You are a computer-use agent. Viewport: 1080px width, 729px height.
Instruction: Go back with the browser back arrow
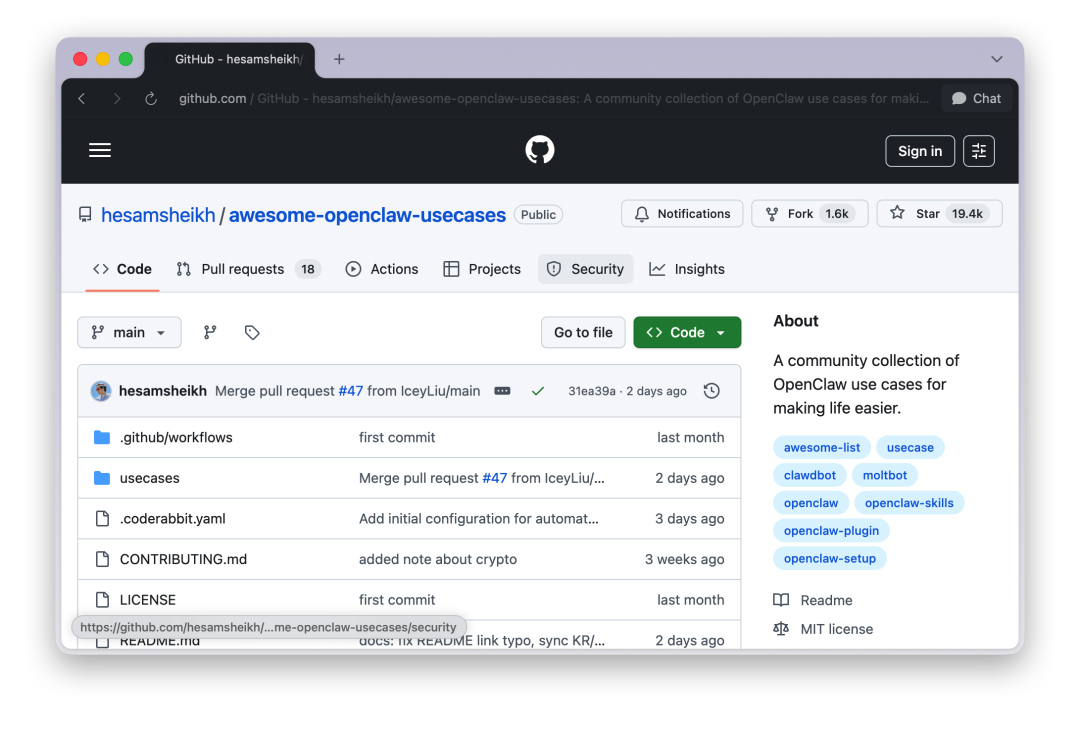[x=82, y=99]
